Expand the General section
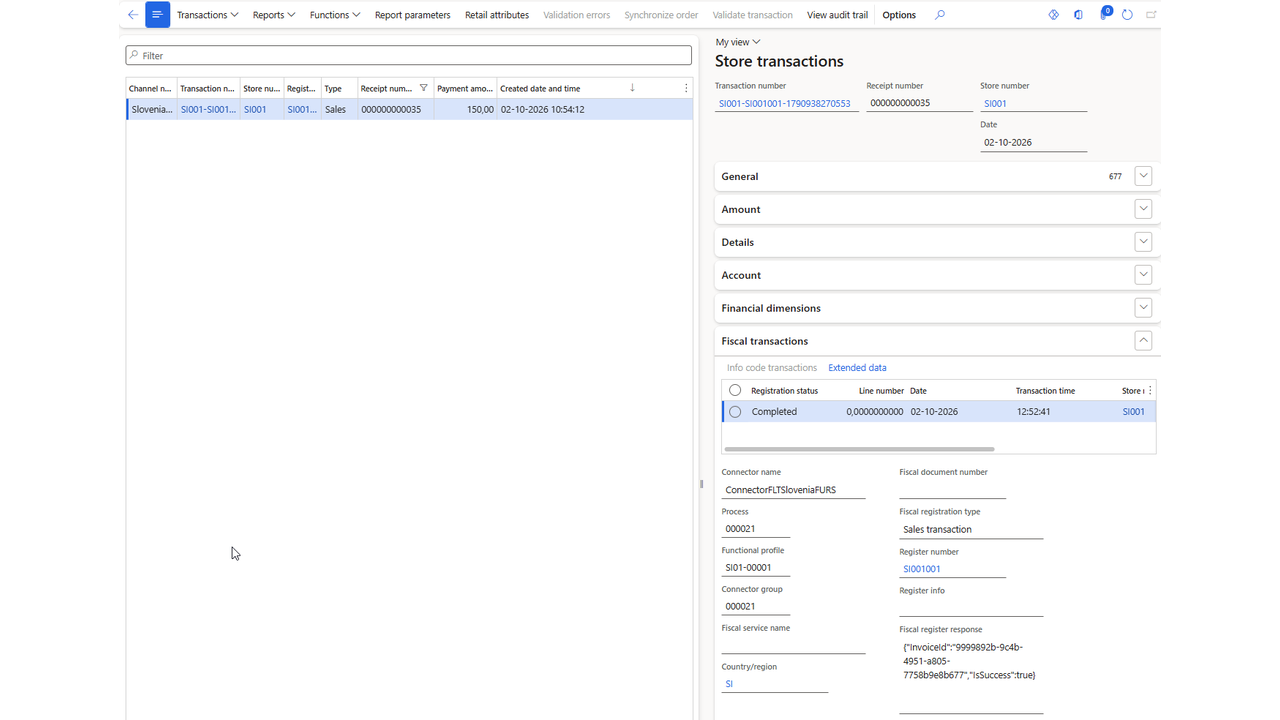 pyautogui.click(x=1144, y=176)
